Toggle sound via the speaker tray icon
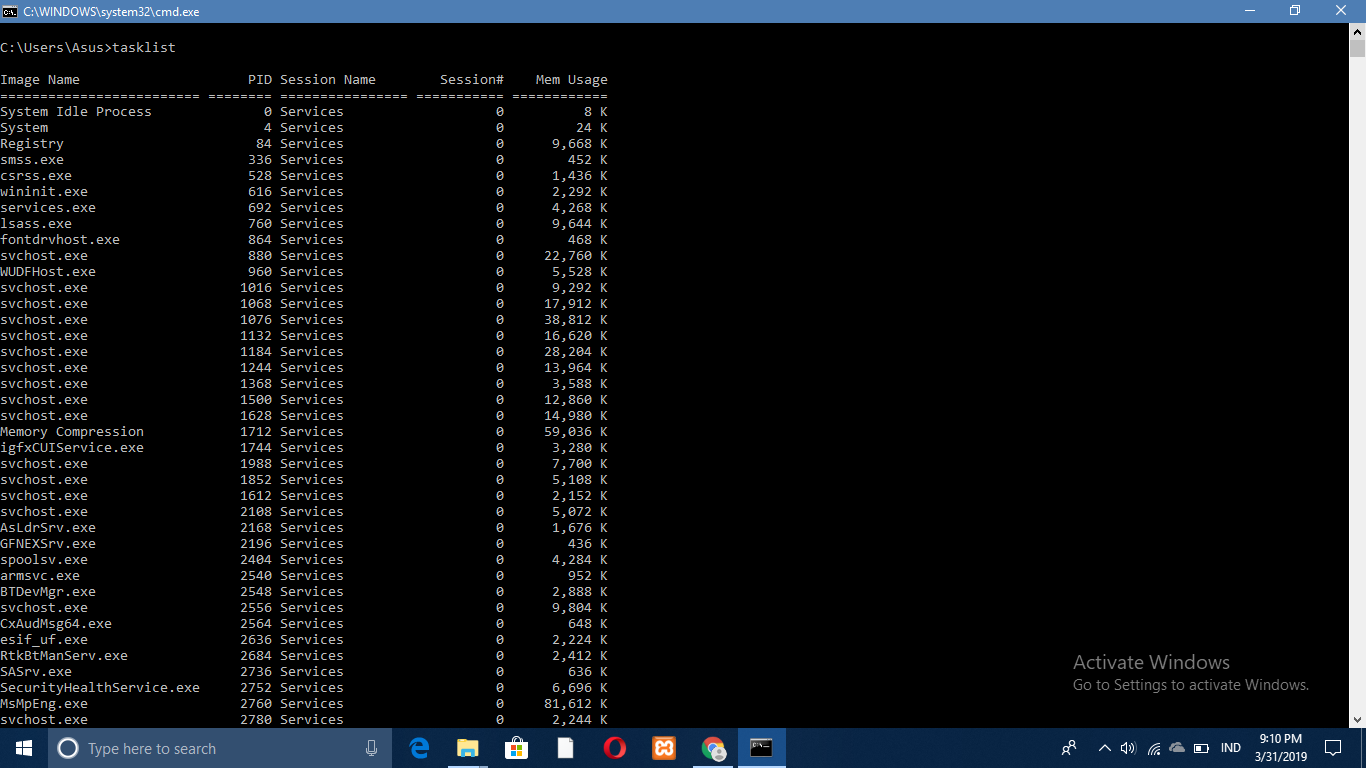 [x=1128, y=747]
